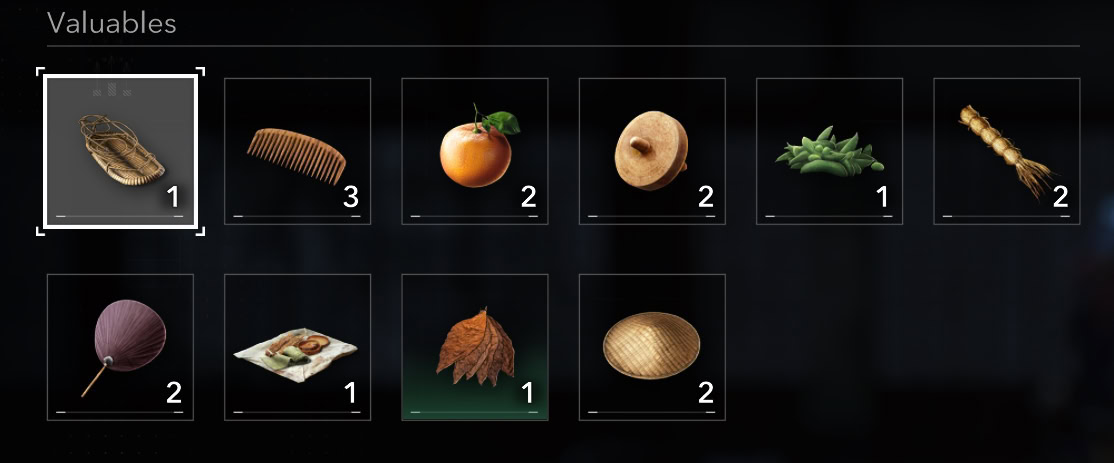Choose the purple hand fan item
1114x463 pixels.
coord(120,347)
